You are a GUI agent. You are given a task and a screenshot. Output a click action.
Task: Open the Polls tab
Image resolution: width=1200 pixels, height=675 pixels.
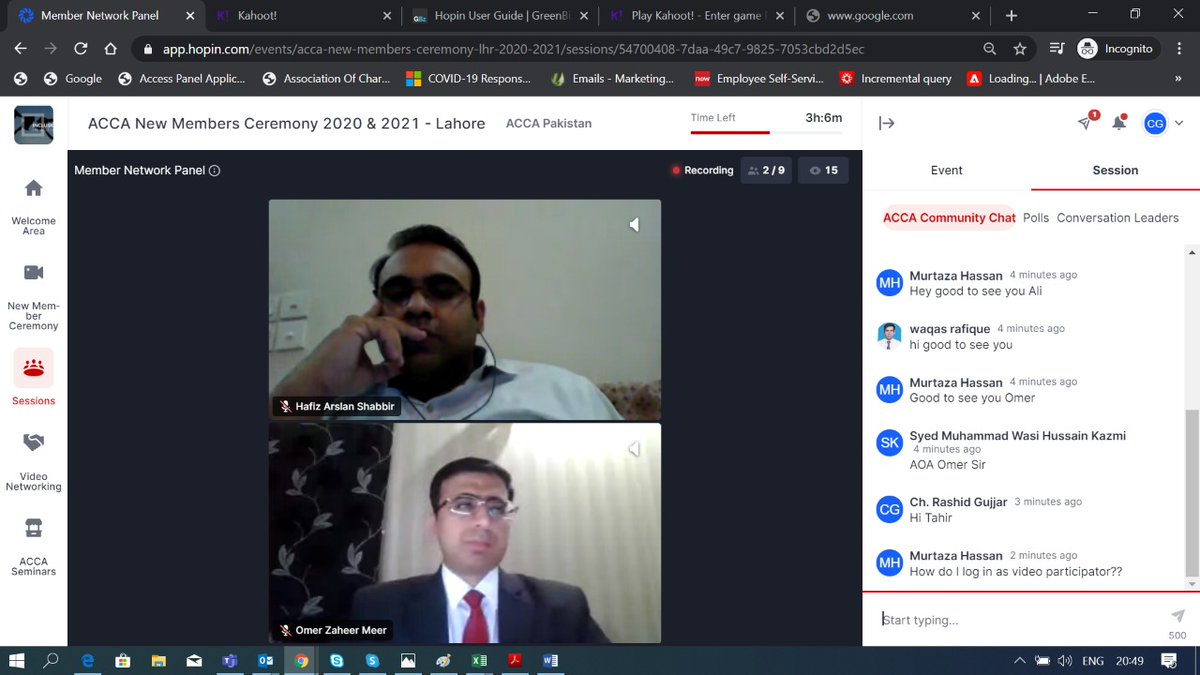[x=1036, y=218]
